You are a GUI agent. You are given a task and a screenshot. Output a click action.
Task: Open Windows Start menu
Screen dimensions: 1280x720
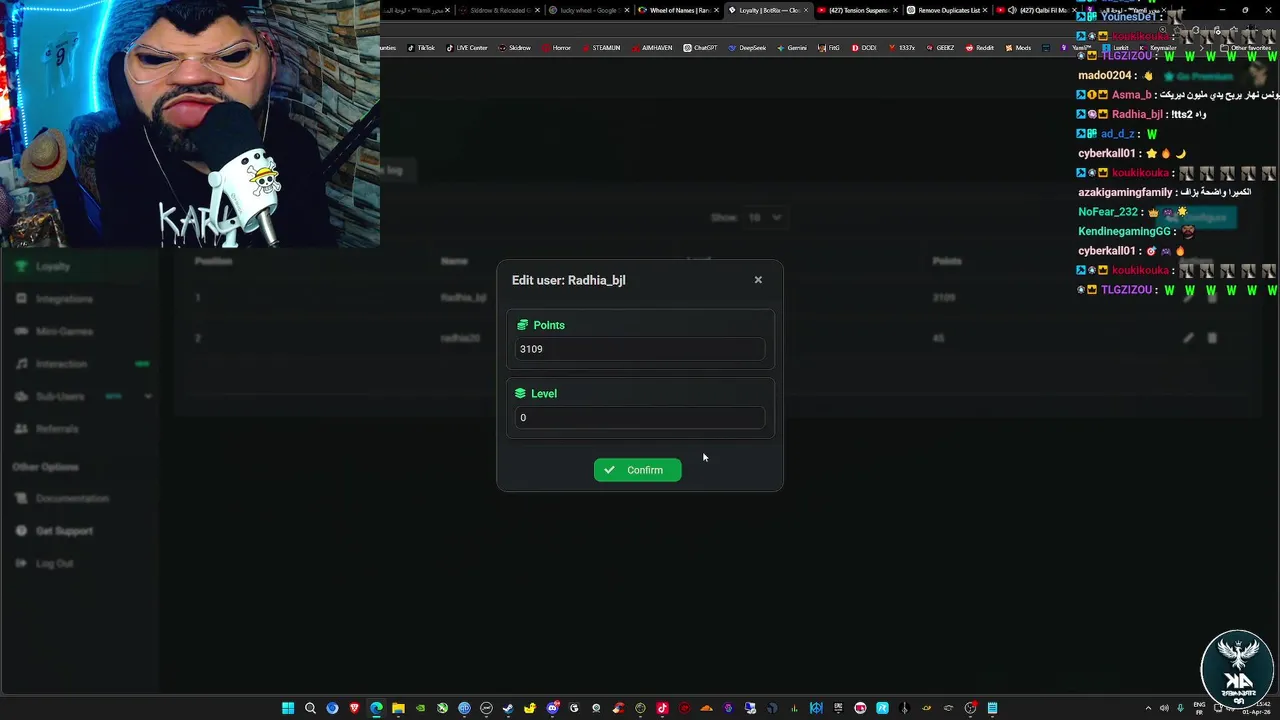pos(288,708)
